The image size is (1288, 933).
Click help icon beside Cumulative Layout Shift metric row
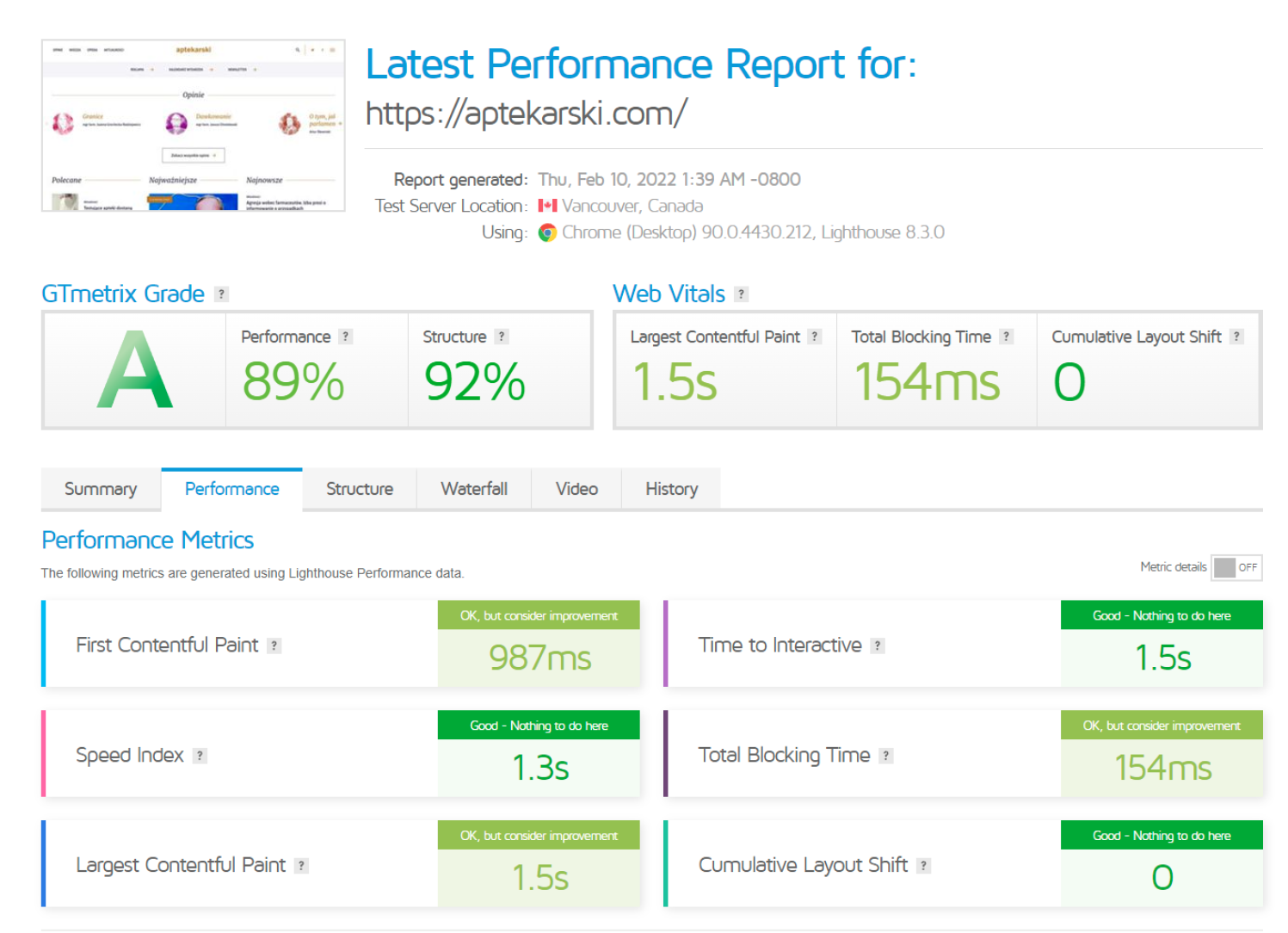click(923, 866)
